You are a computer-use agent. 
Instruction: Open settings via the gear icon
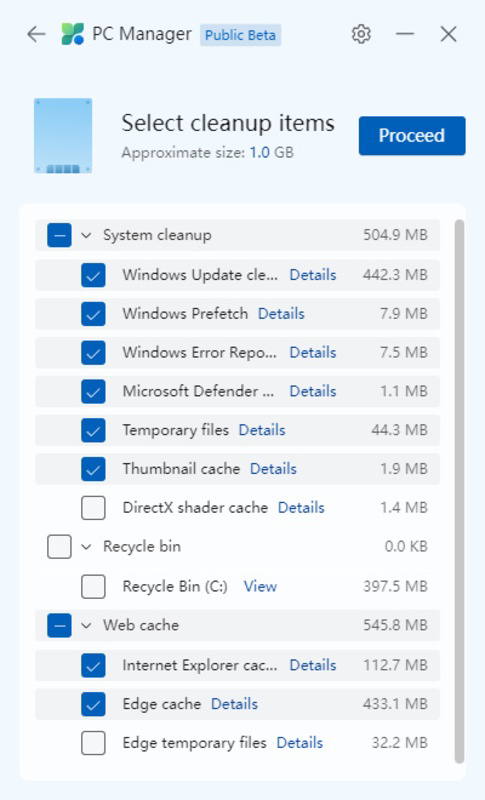coord(361,34)
